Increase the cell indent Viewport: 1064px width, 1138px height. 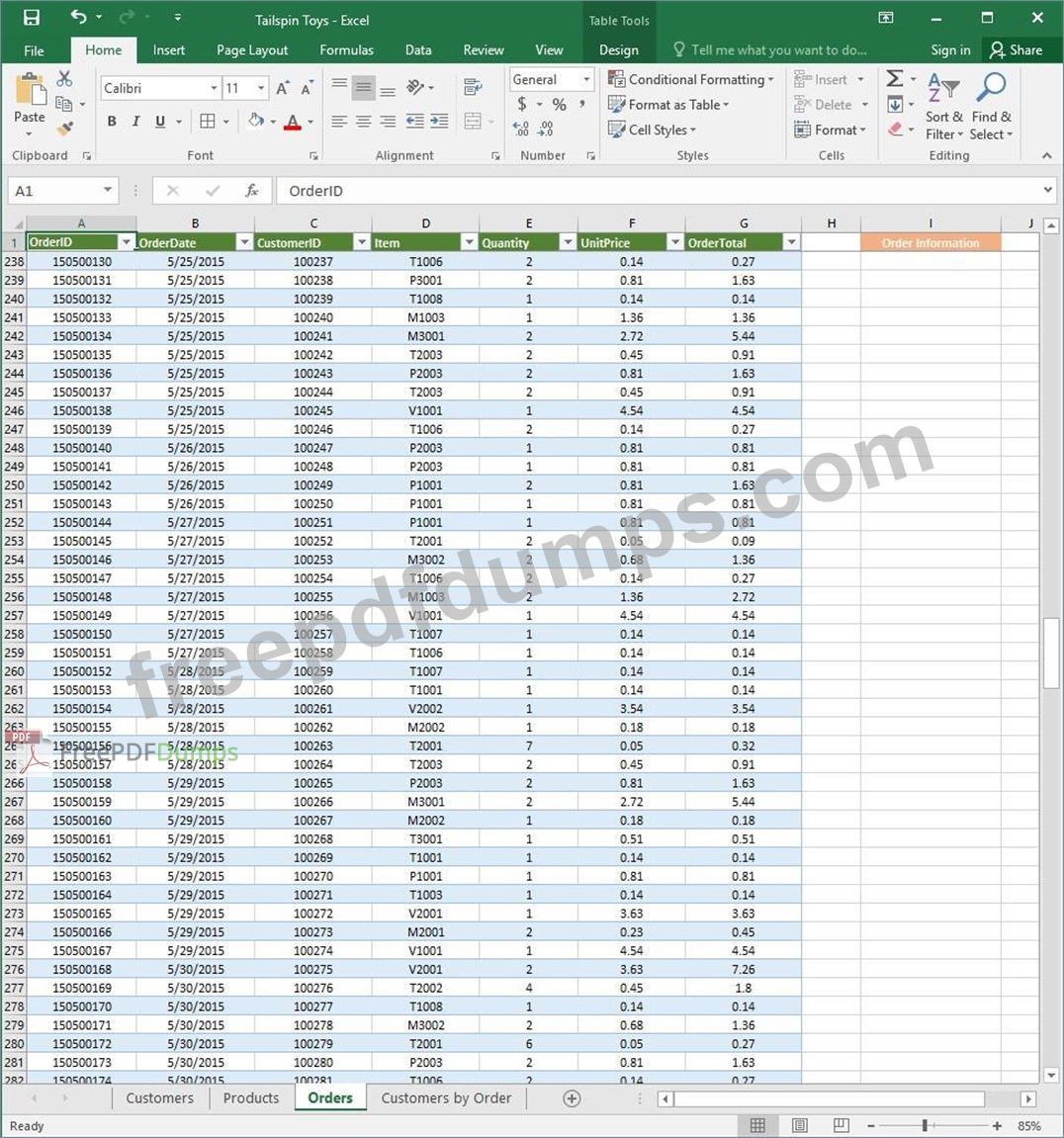pos(440,122)
